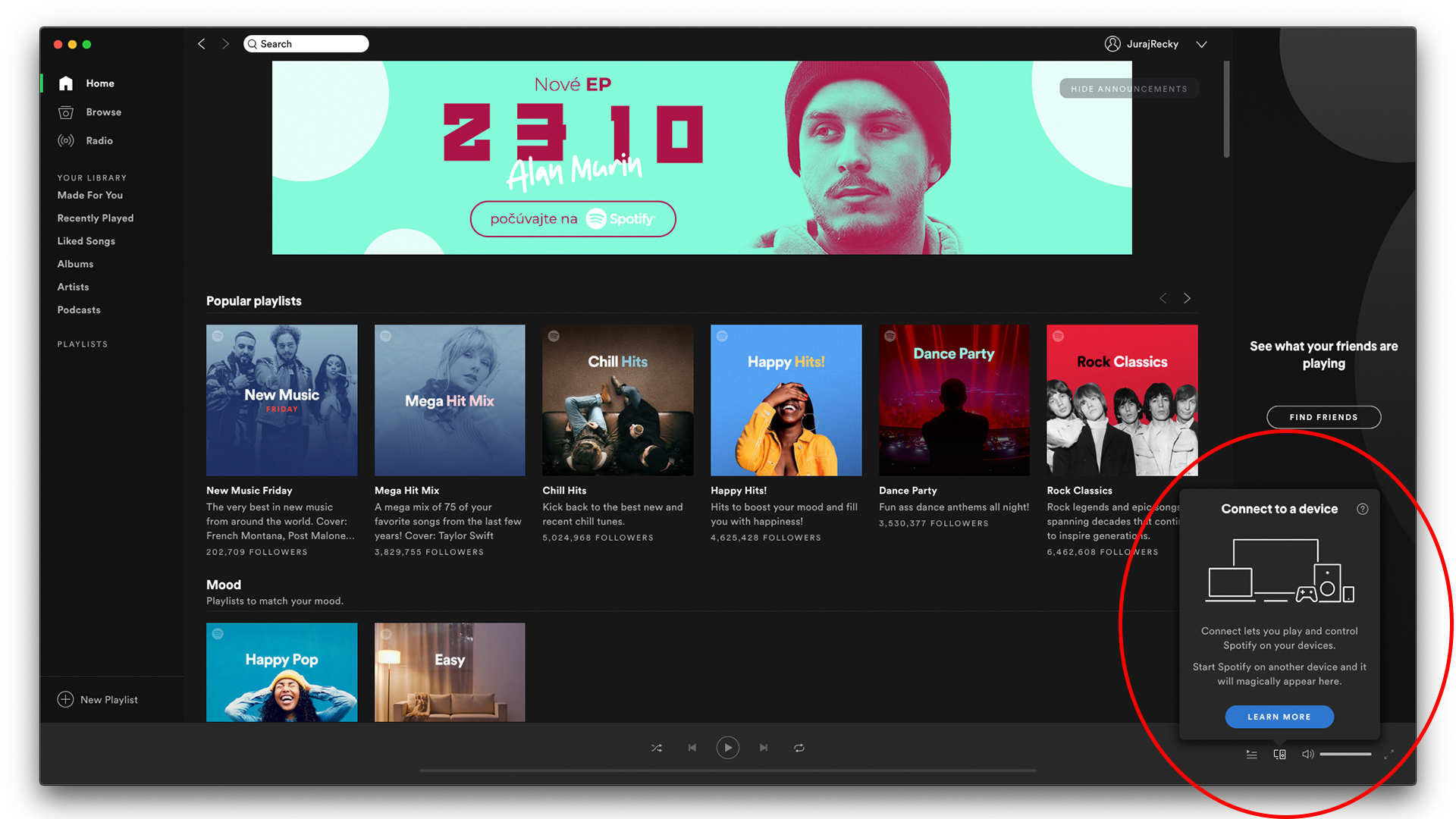Expand the account dropdown arrow next to JurajRecky
The width and height of the screenshot is (1456, 819).
(x=1201, y=44)
